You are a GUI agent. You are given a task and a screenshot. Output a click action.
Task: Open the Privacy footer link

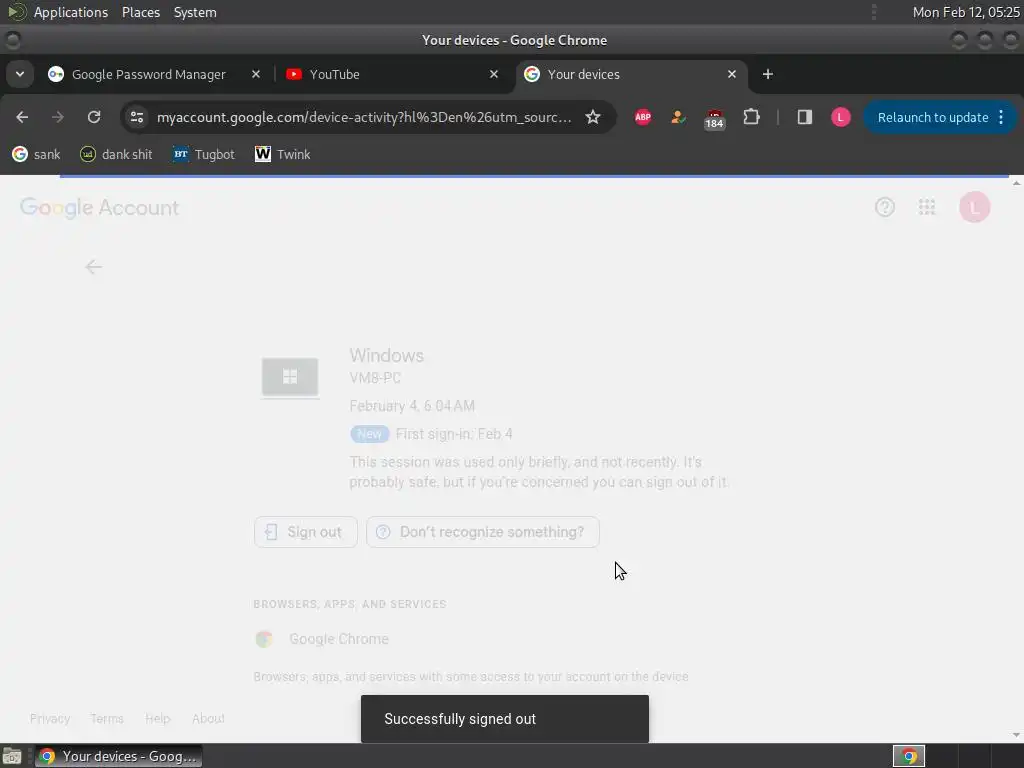pyautogui.click(x=50, y=718)
